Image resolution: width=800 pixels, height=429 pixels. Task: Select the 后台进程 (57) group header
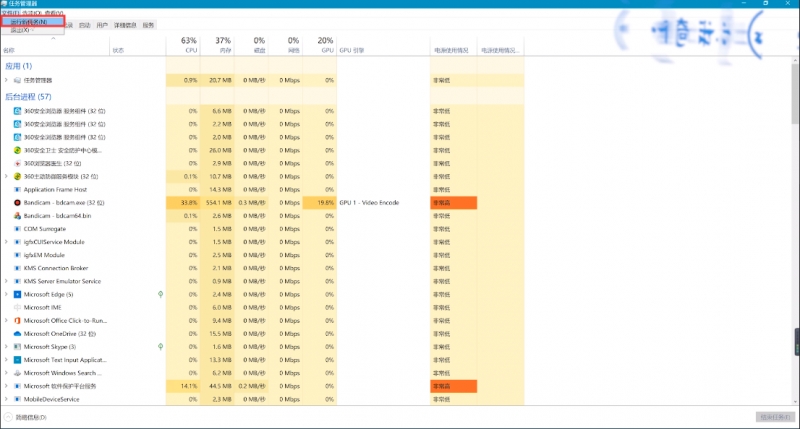tap(29, 96)
